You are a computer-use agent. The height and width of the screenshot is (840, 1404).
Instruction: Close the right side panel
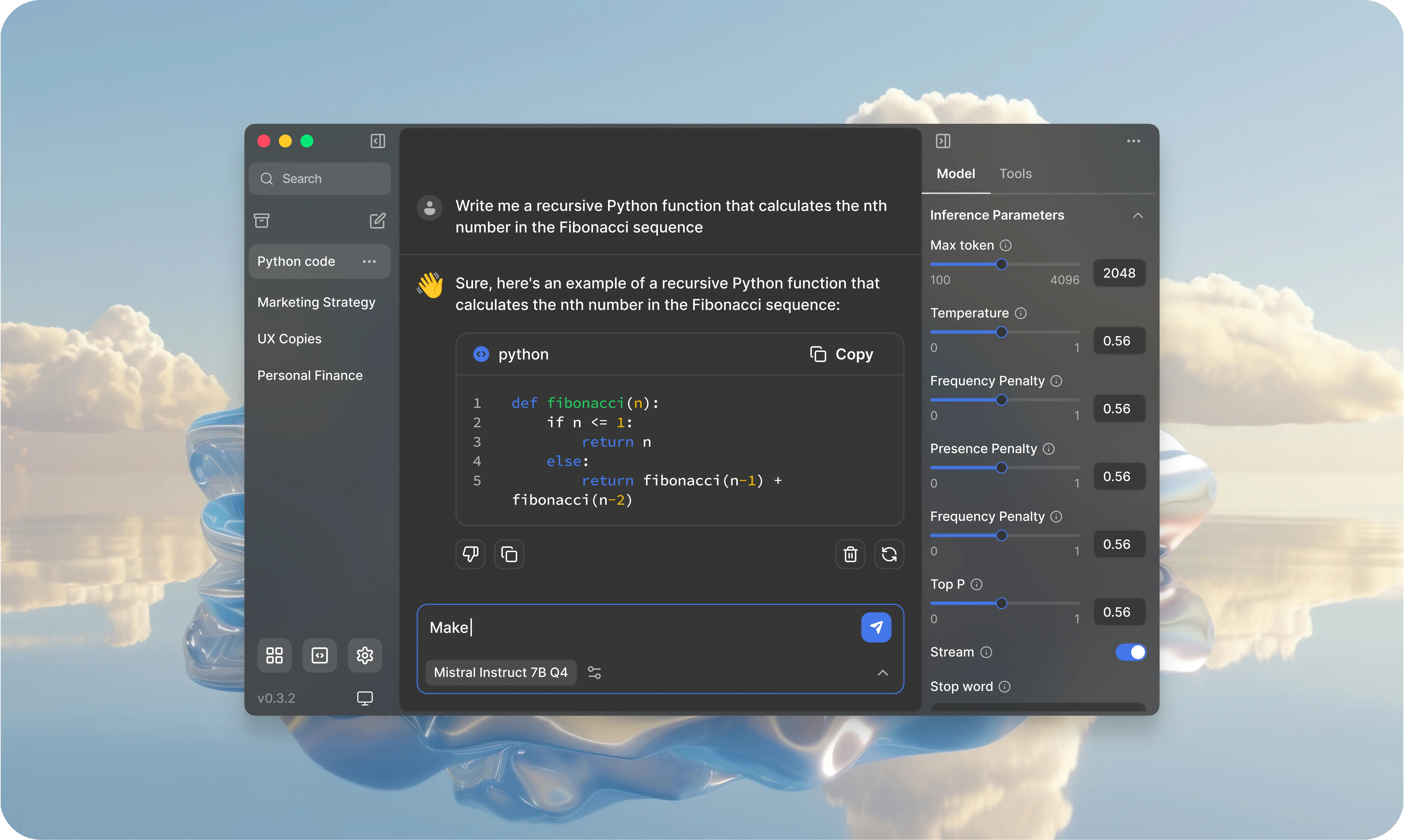(x=943, y=141)
